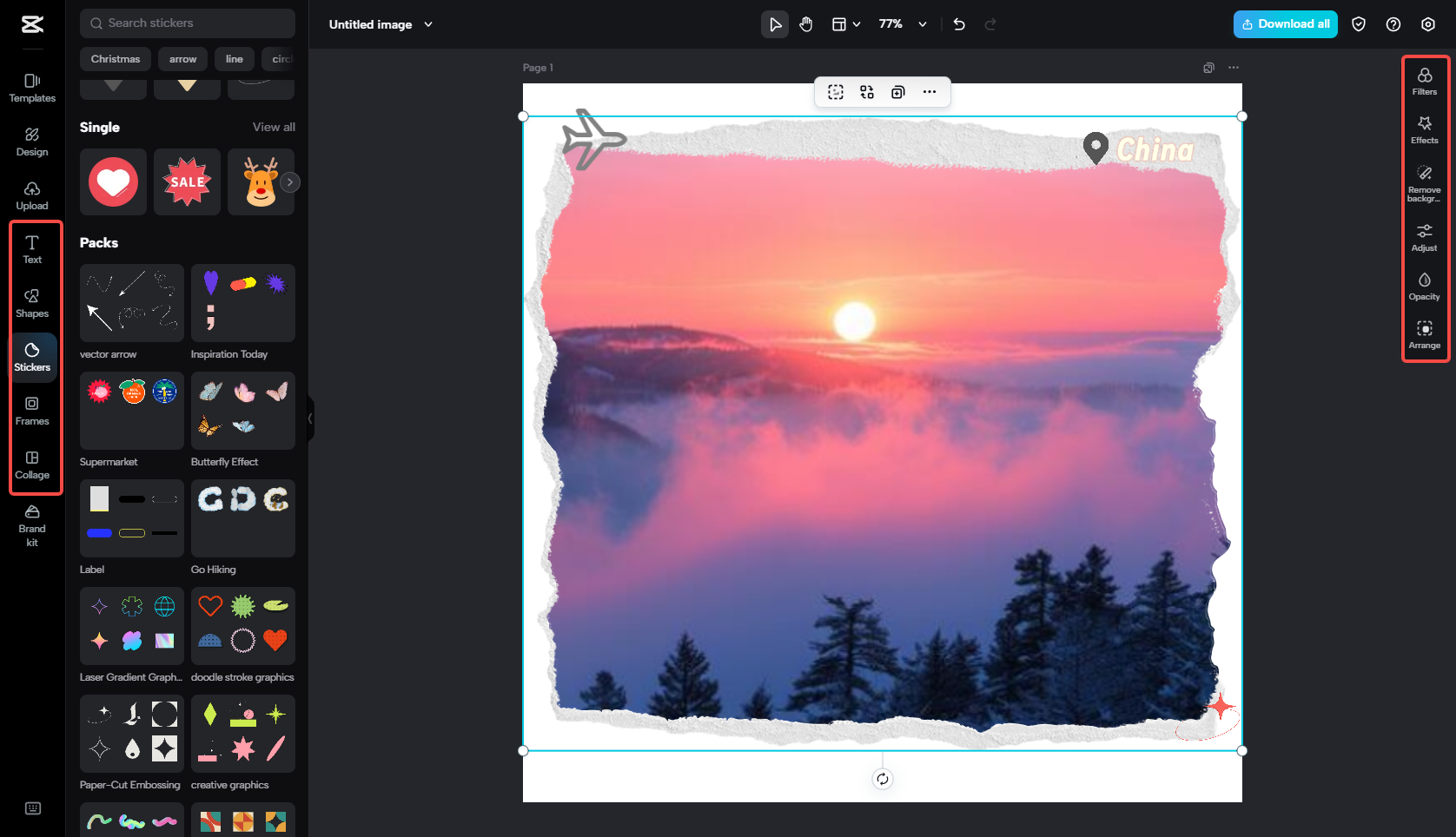This screenshot has width=1456, height=837.
Task: Select the Hand pan tool
Action: pos(806,24)
